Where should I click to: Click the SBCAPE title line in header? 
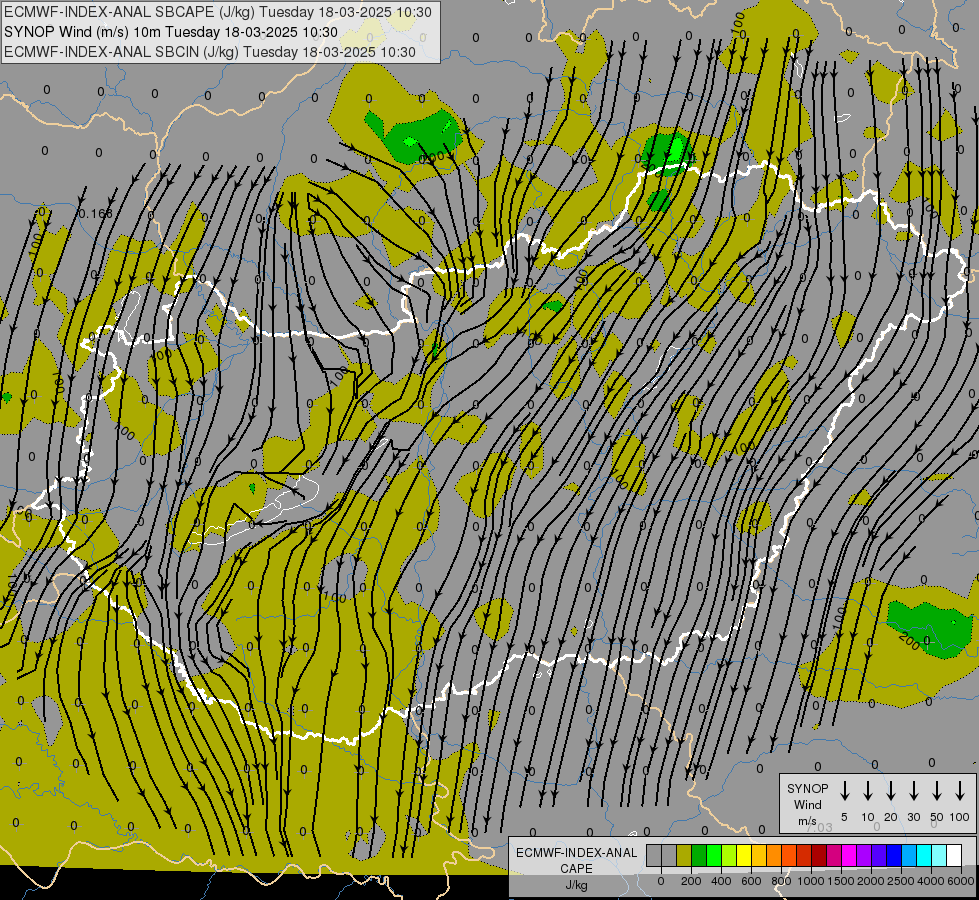pos(217,12)
